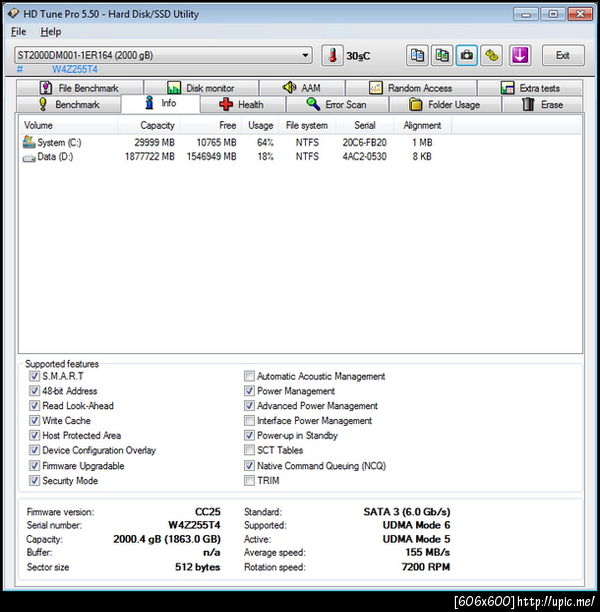Toggle Native Command Queuing (NCQ) checkbox
Image resolution: width=600 pixels, height=612 pixels.
point(249,465)
